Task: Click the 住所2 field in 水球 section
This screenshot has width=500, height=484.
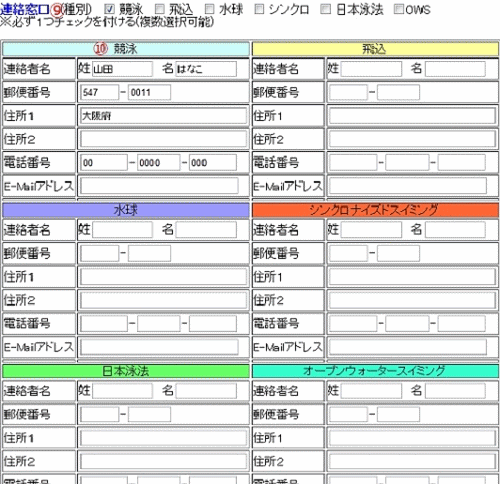Action: click(163, 300)
